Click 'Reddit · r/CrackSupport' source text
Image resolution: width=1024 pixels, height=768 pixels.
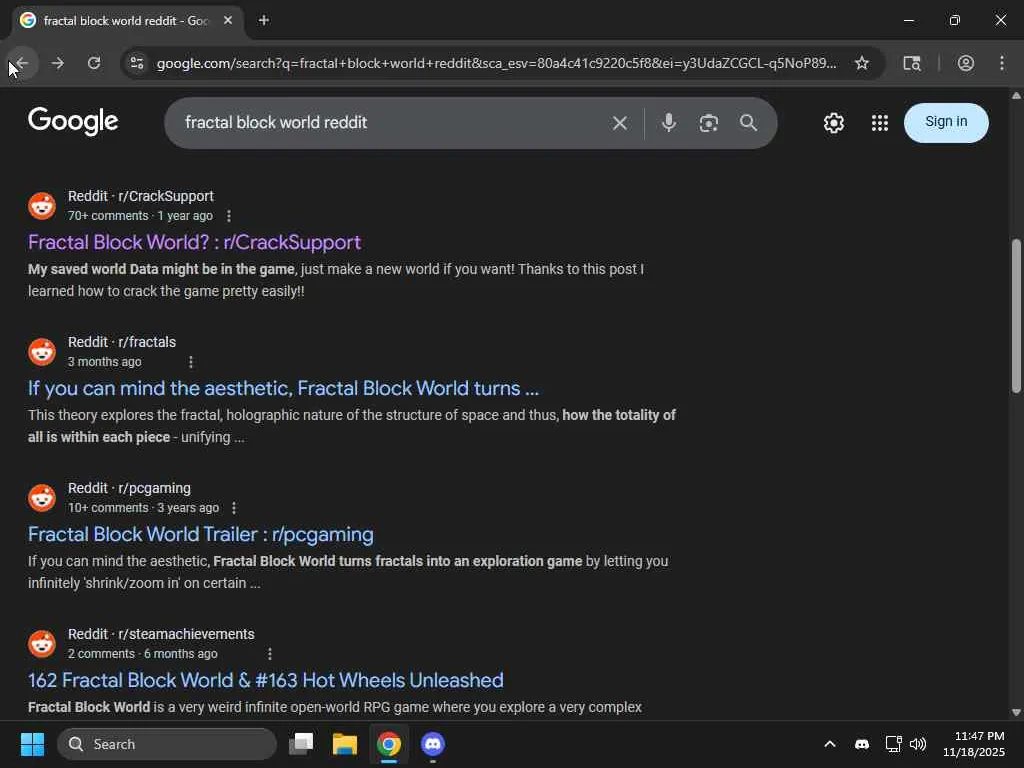tap(141, 196)
